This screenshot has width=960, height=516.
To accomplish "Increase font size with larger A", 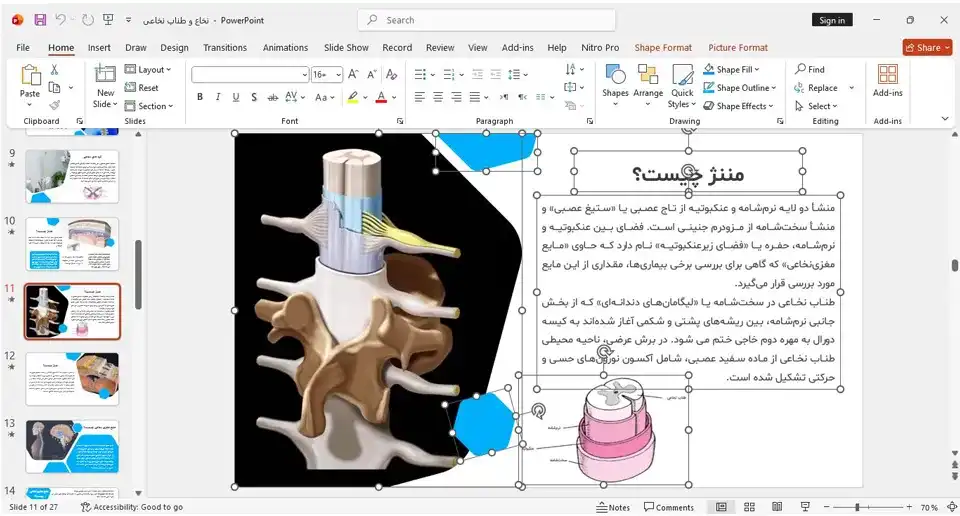I will pyautogui.click(x=353, y=75).
